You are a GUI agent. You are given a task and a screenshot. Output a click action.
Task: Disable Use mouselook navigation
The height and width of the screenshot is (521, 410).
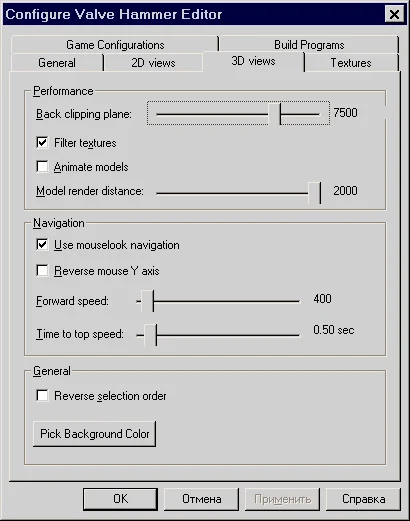[42, 245]
